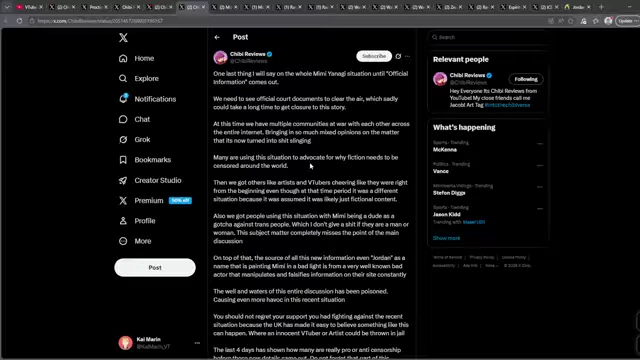Click the Kai Marin avatar at the bottom left
The image size is (640, 360).
click(126, 343)
